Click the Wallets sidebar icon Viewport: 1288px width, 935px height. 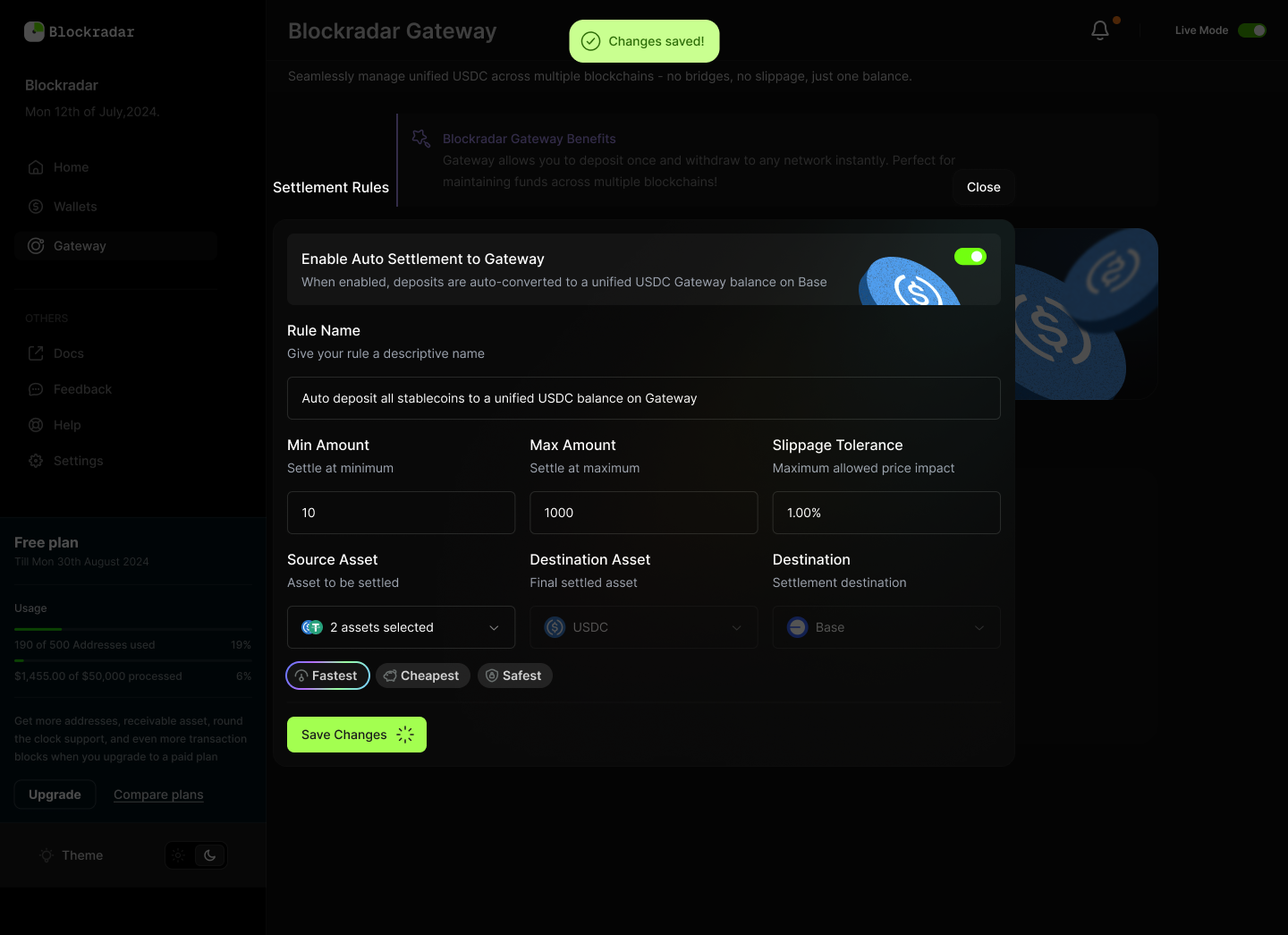(36, 207)
